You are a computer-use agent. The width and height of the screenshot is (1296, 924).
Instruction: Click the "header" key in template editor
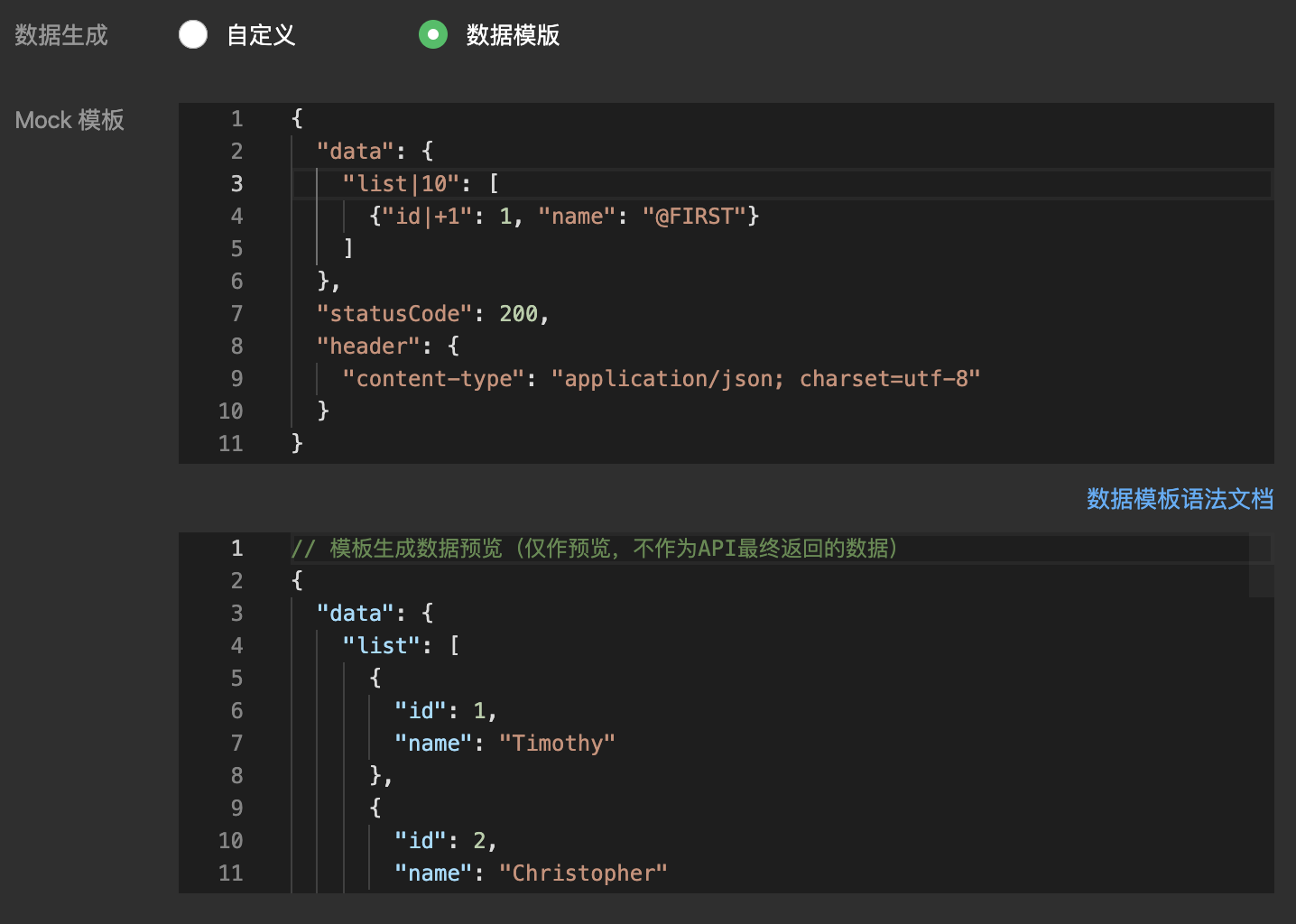click(x=368, y=346)
